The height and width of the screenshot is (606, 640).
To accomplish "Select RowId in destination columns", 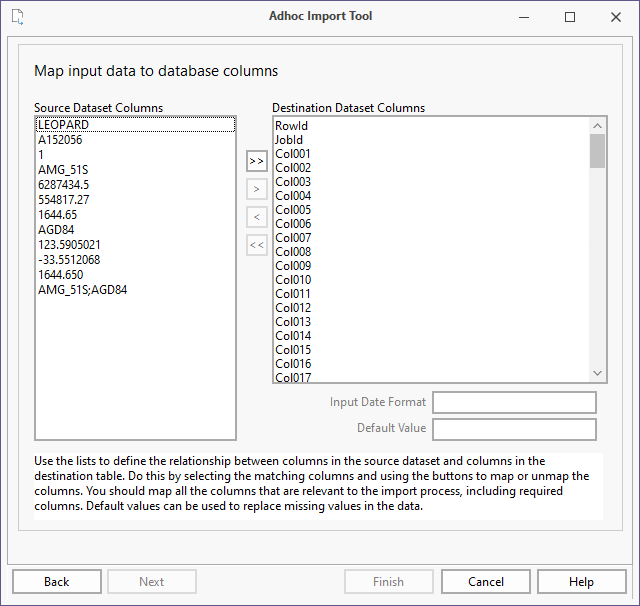I will click(291, 126).
